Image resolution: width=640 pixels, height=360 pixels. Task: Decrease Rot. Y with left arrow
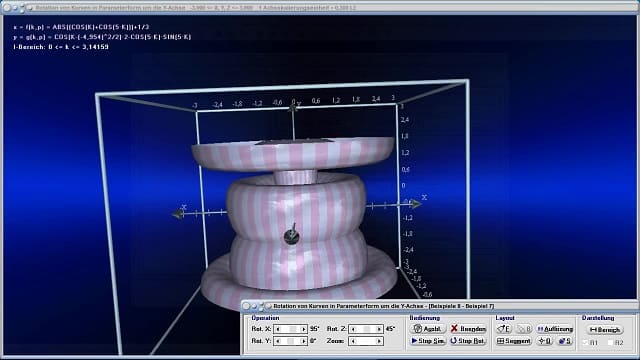[278, 341]
